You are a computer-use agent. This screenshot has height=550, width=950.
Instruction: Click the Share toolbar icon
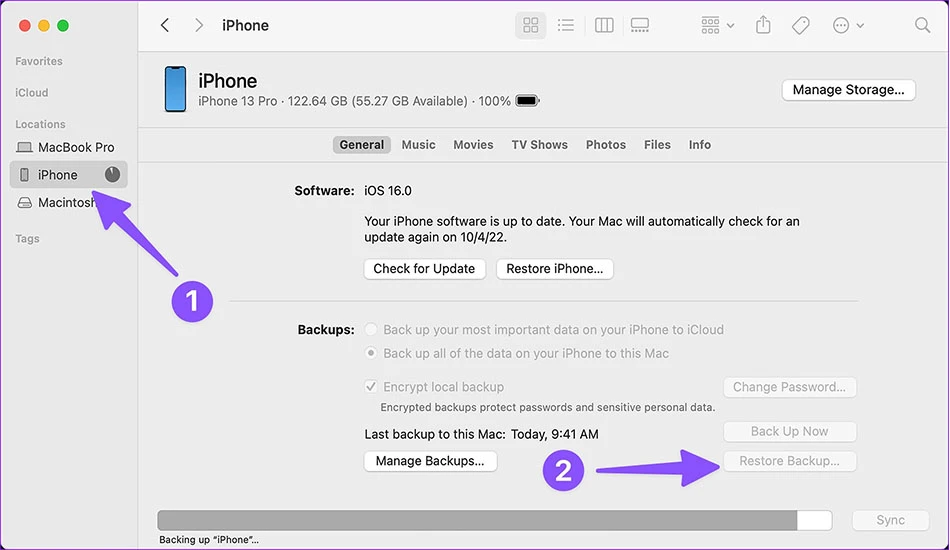[763, 25]
